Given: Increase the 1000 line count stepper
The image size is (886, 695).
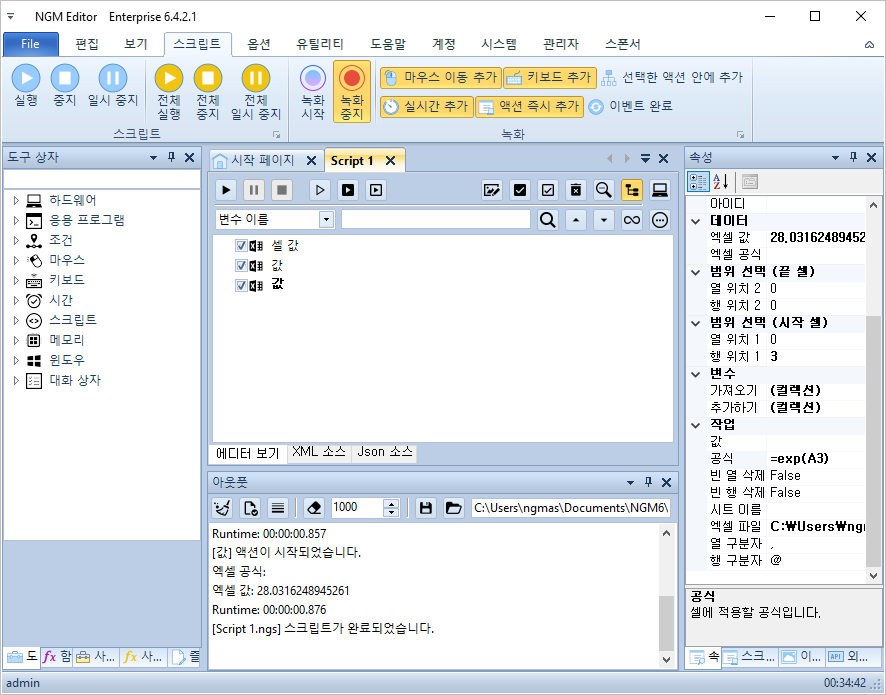Looking at the screenshot, I should point(391,503).
